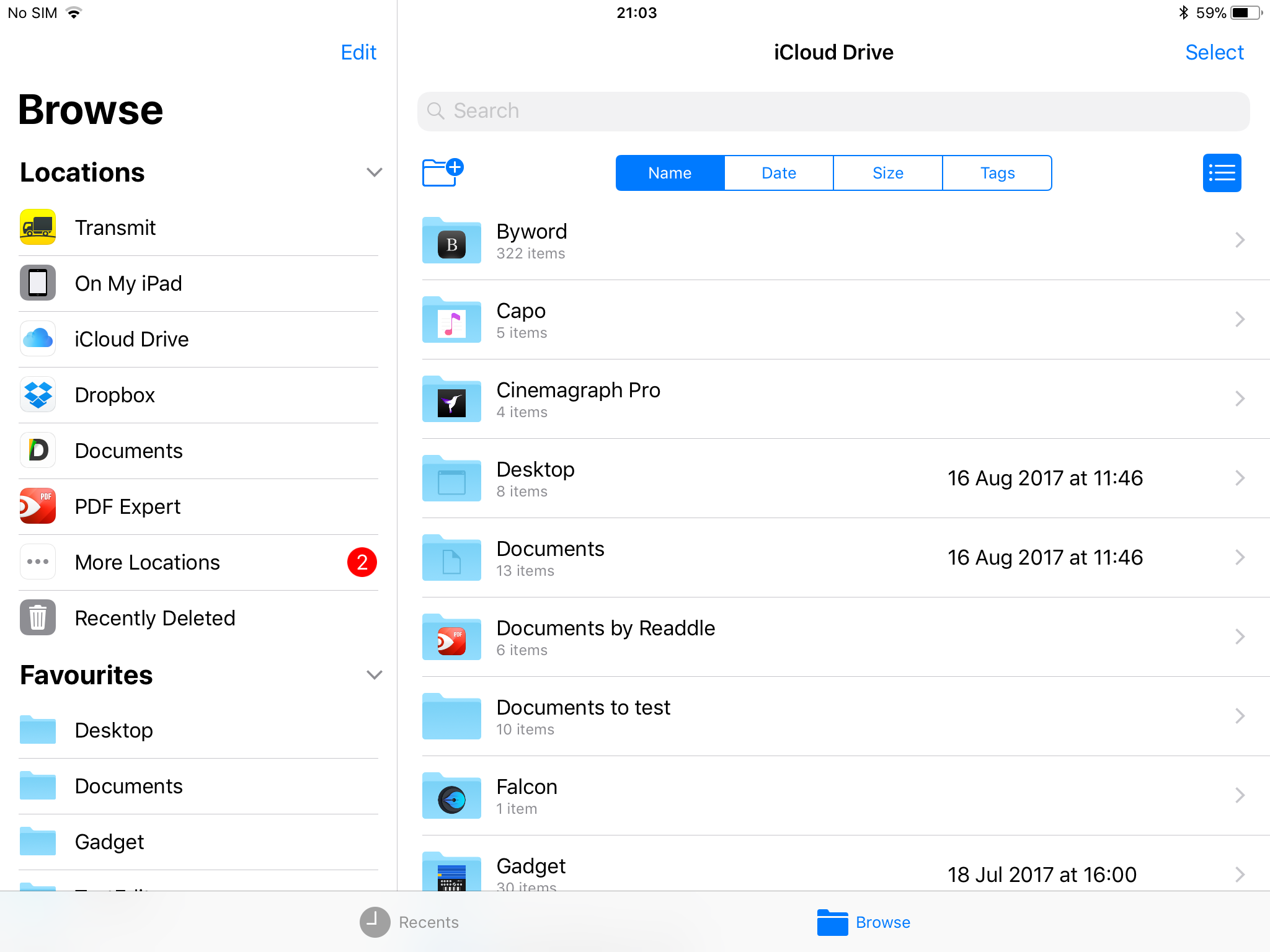Open the Documents folder with 13 items

(x=846, y=558)
